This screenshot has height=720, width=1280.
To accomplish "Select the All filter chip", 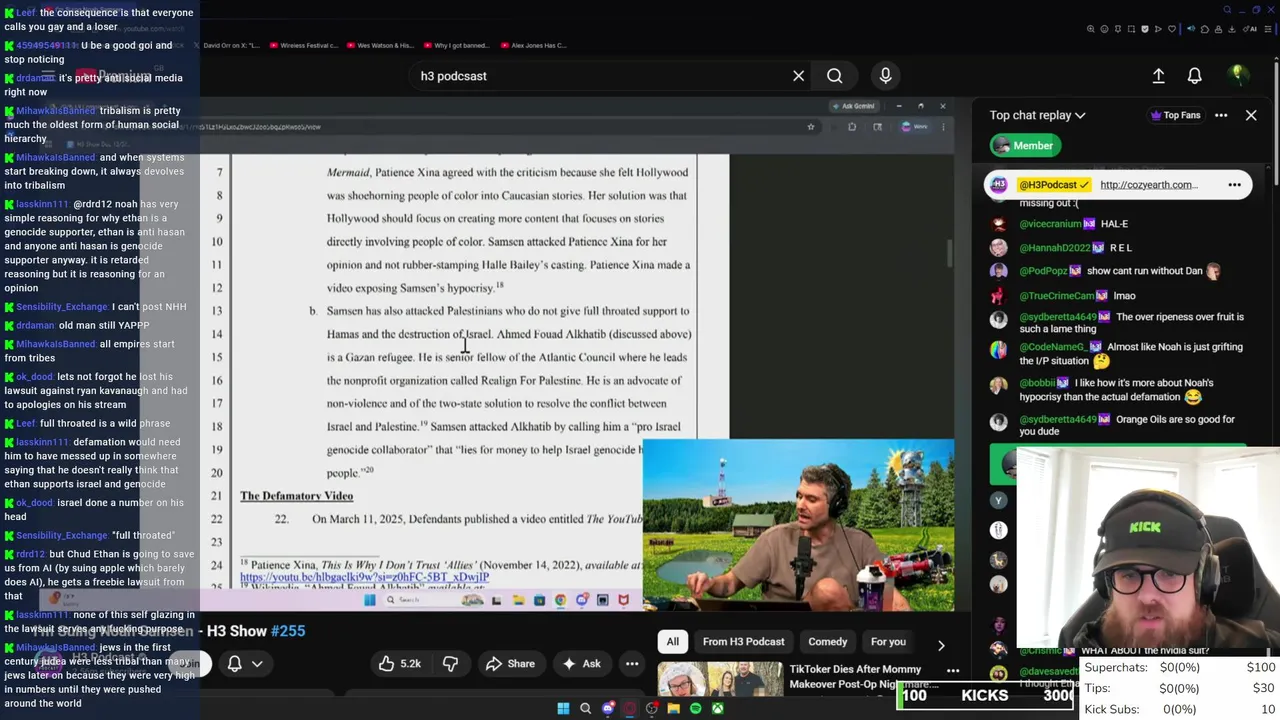I will point(673,642).
